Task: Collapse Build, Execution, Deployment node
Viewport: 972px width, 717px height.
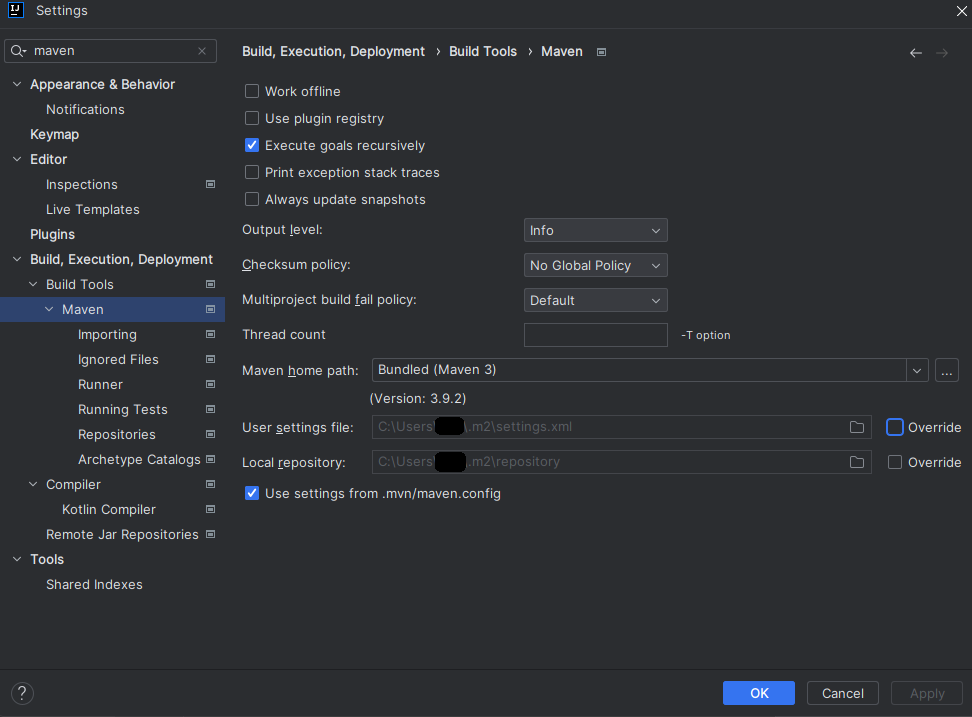Action: pyautogui.click(x=17, y=259)
